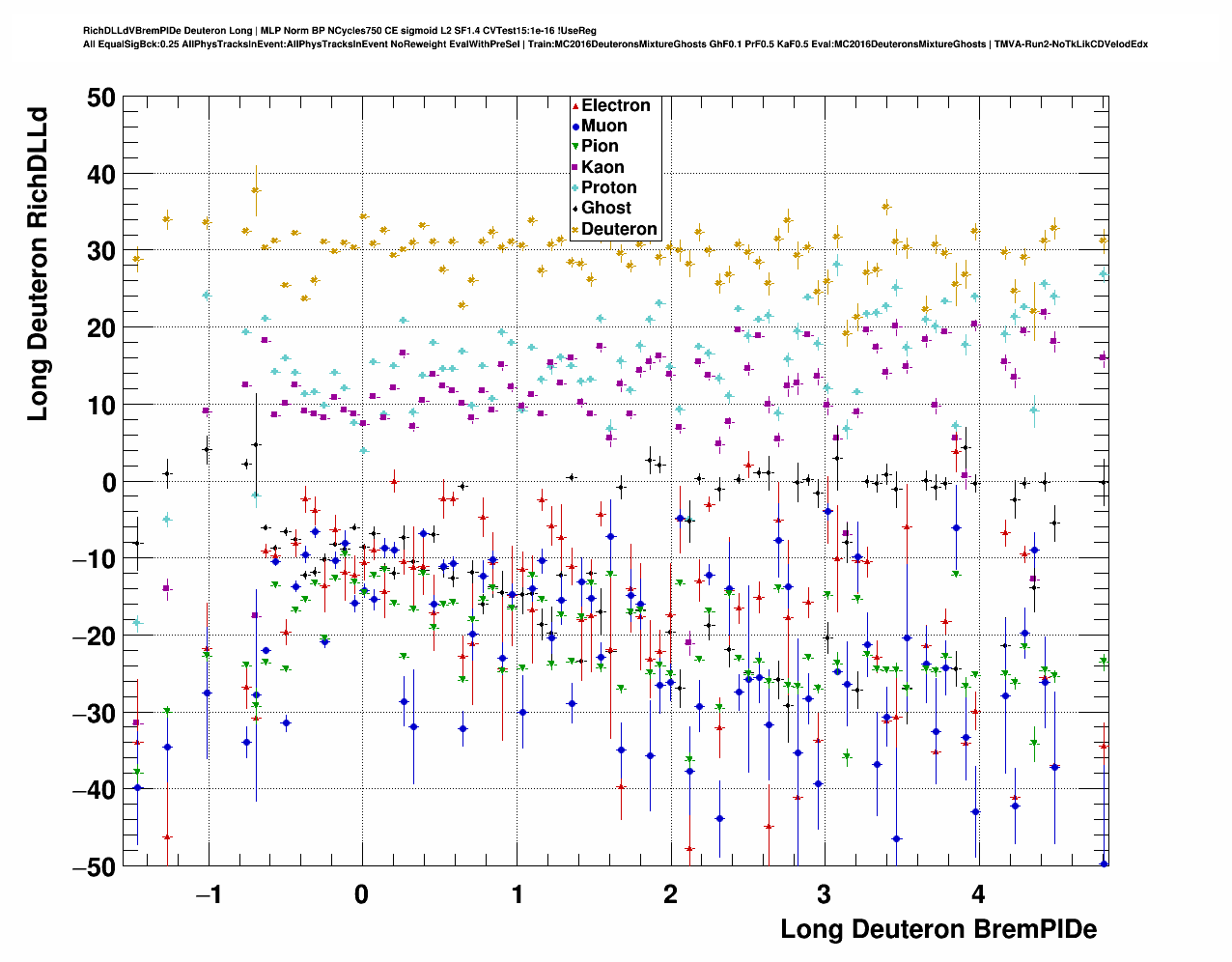
Task: Click the red Electron triangle marker in legend
Action: (575, 105)
